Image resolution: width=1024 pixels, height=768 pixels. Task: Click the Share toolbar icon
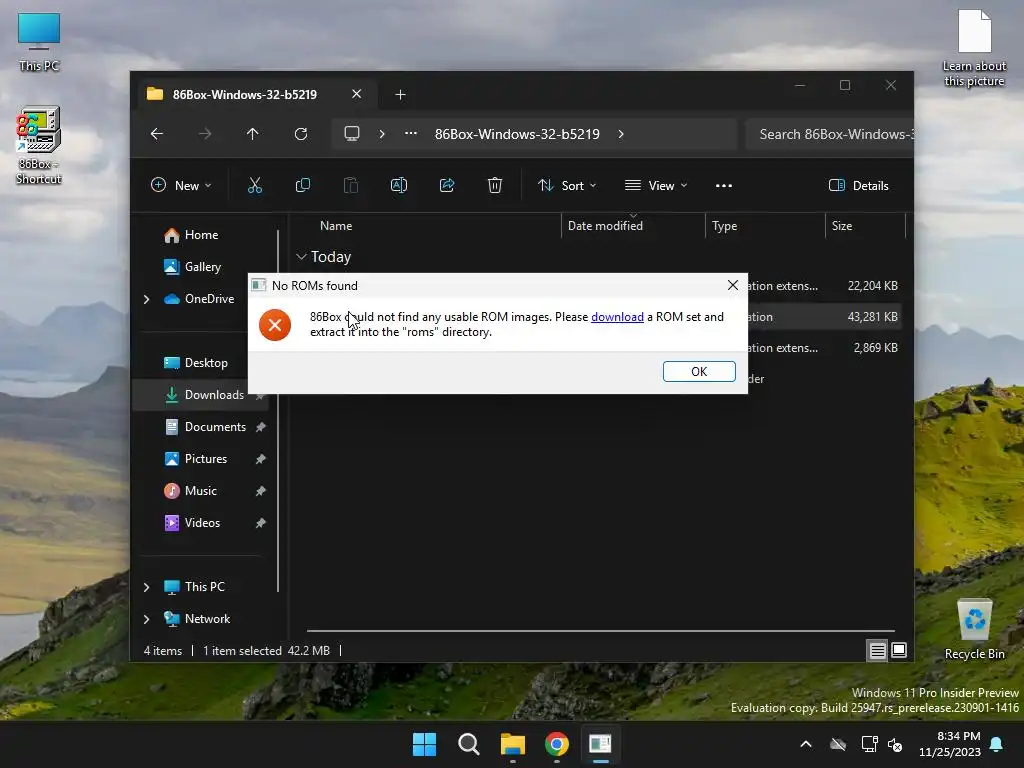[447, 185]
